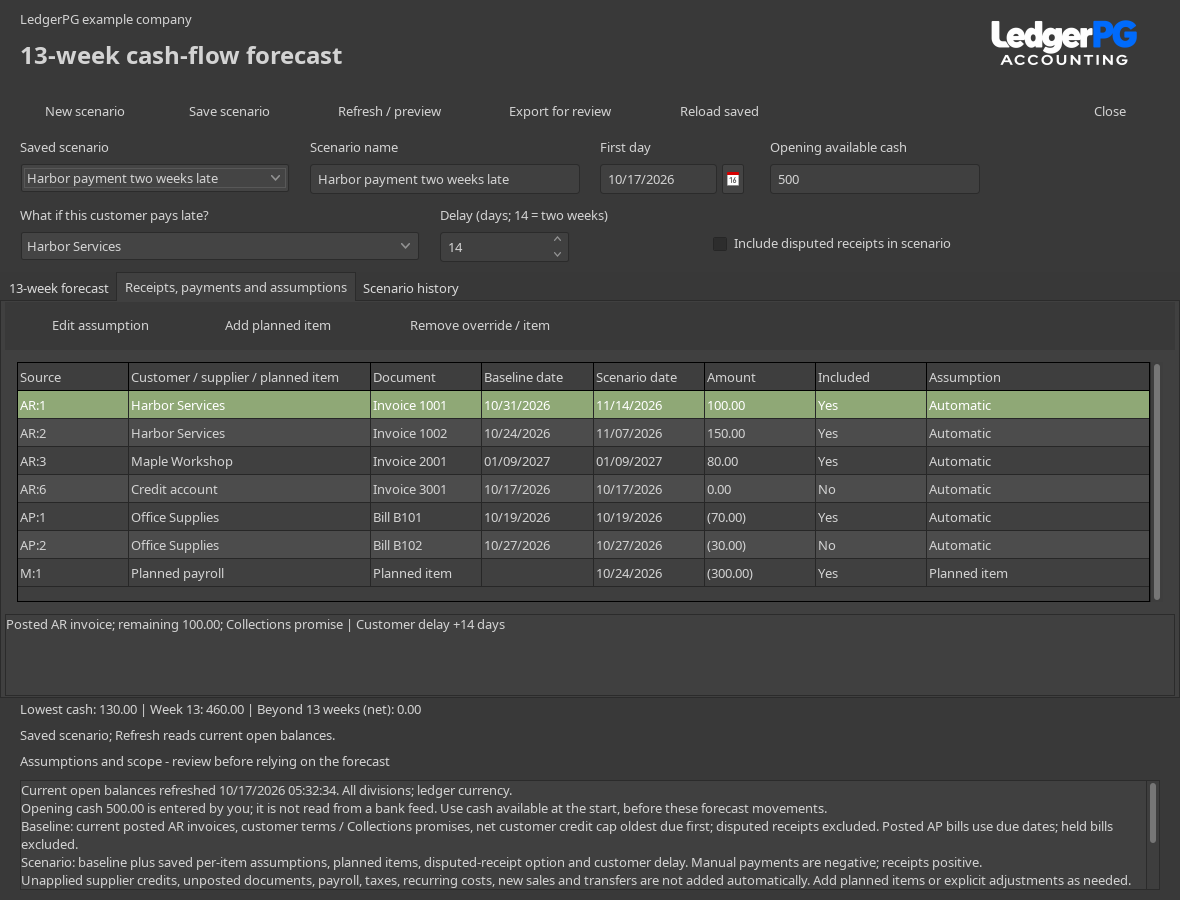Image resolution: width=1180 pixels, height=900 pixels.
Task: Click the Amount column header
Action: [760, 377]
